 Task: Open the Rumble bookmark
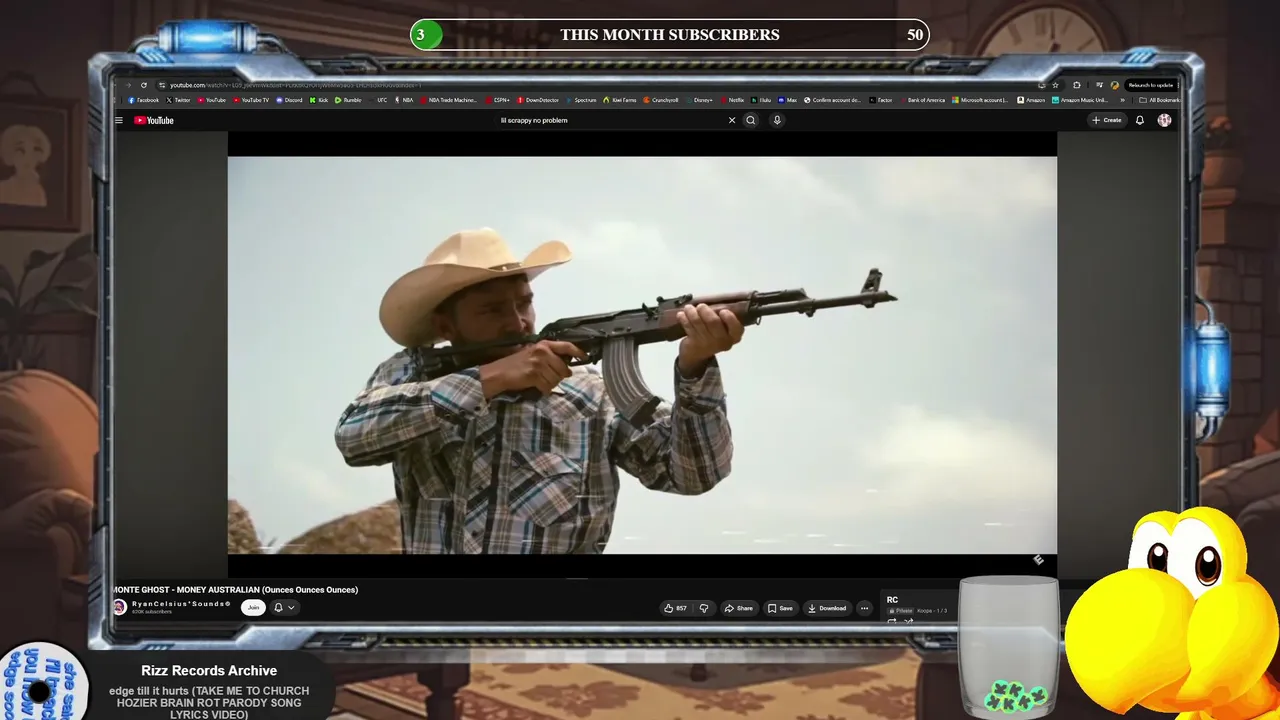click(x=348, y=100)
